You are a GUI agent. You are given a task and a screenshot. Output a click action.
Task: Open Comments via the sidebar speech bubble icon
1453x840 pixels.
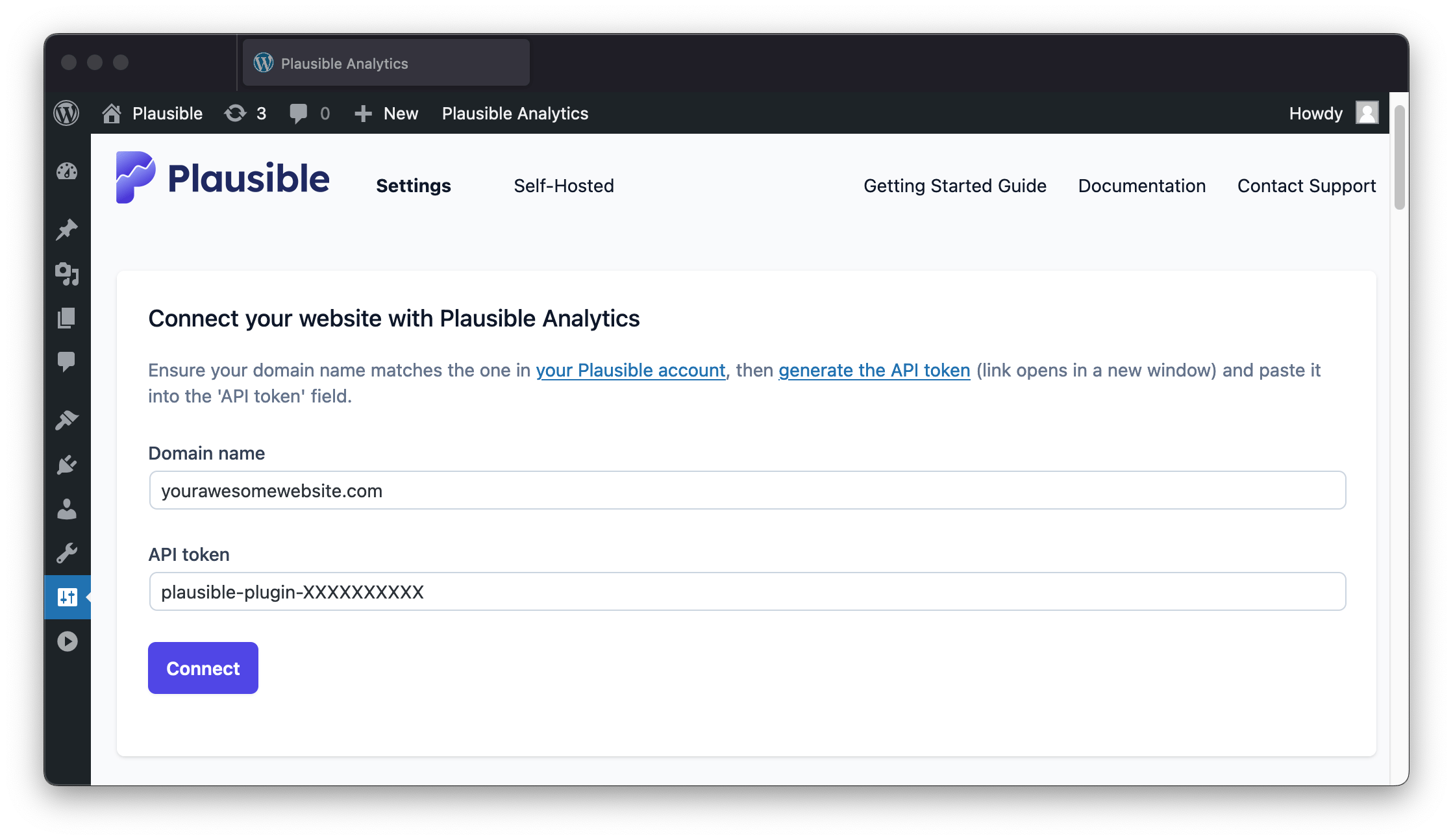(67, 362)
